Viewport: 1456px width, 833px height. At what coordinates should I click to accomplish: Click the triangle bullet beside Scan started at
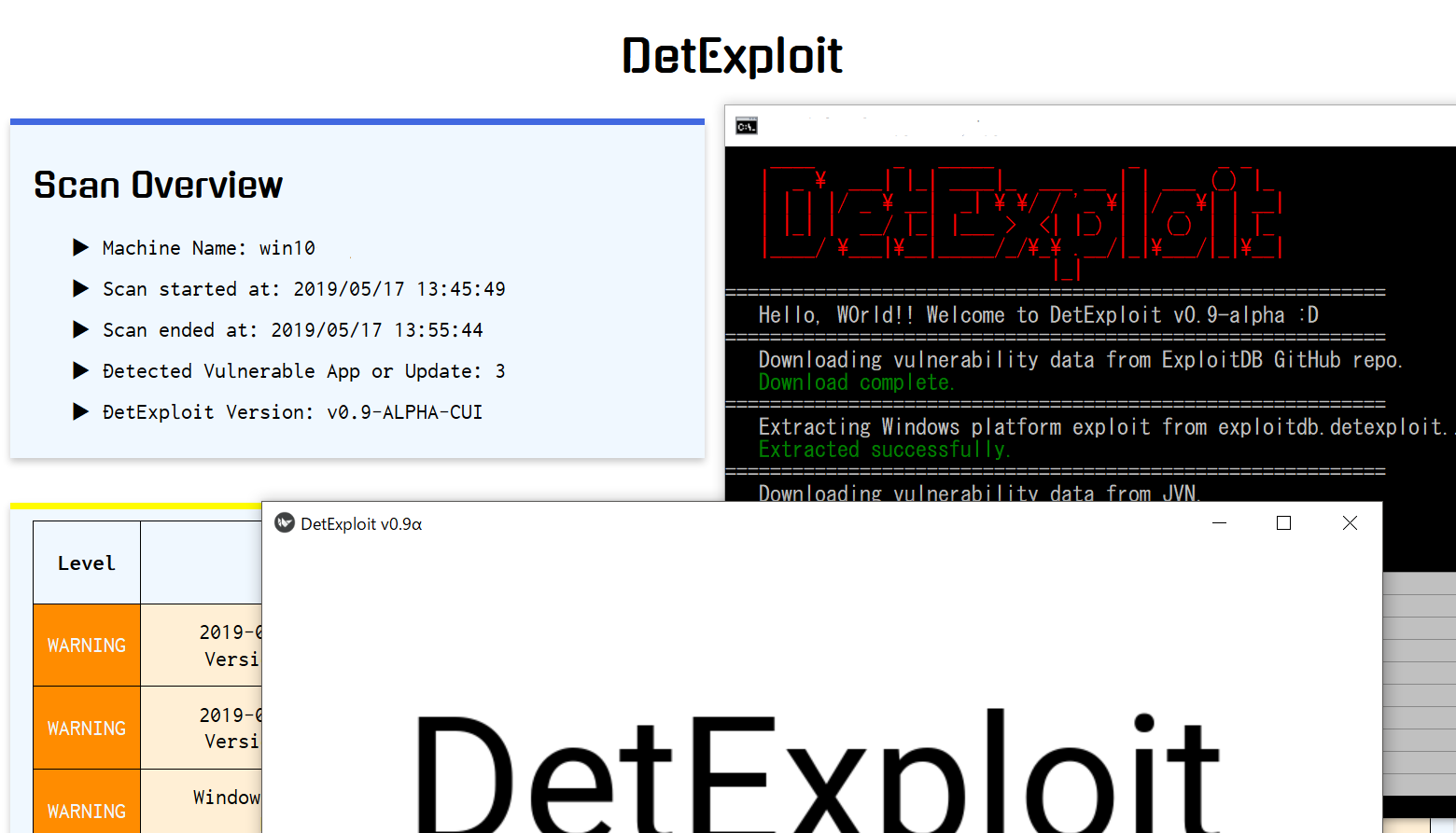pyautogui.click(x=81, y=288)
